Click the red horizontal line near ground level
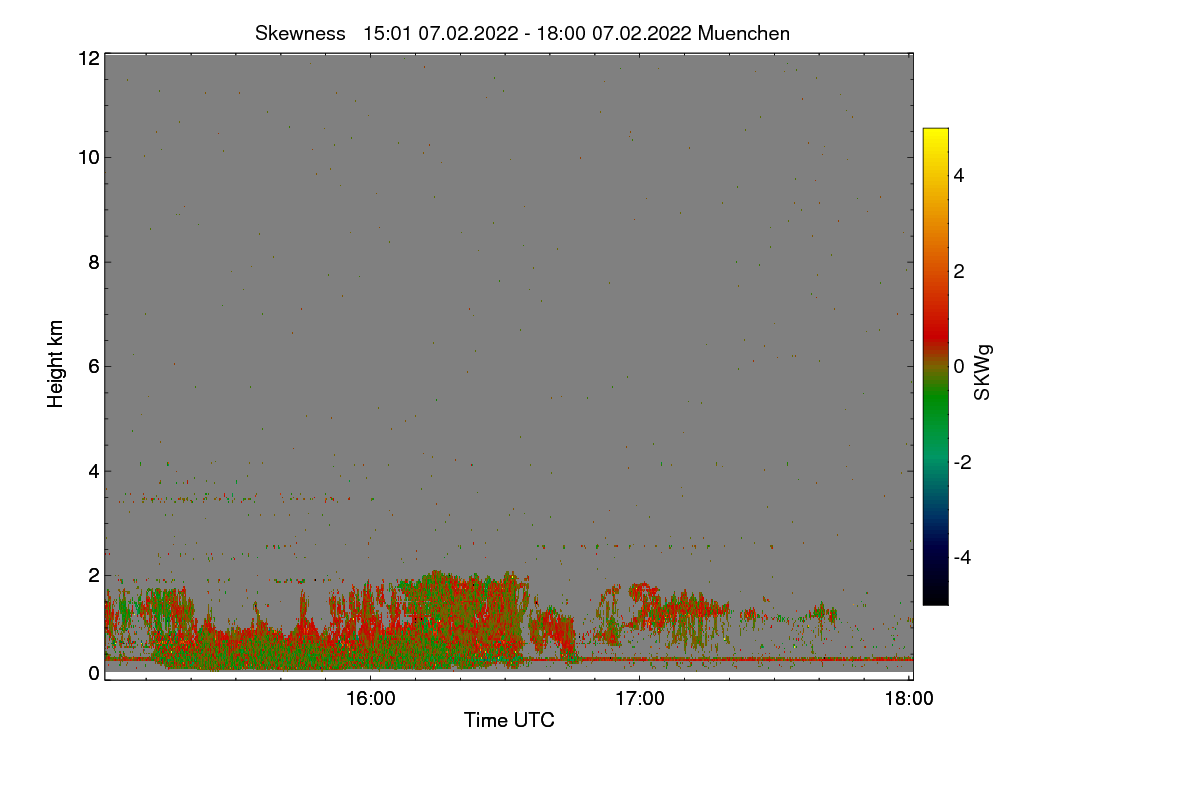 [x=508, y=659]
